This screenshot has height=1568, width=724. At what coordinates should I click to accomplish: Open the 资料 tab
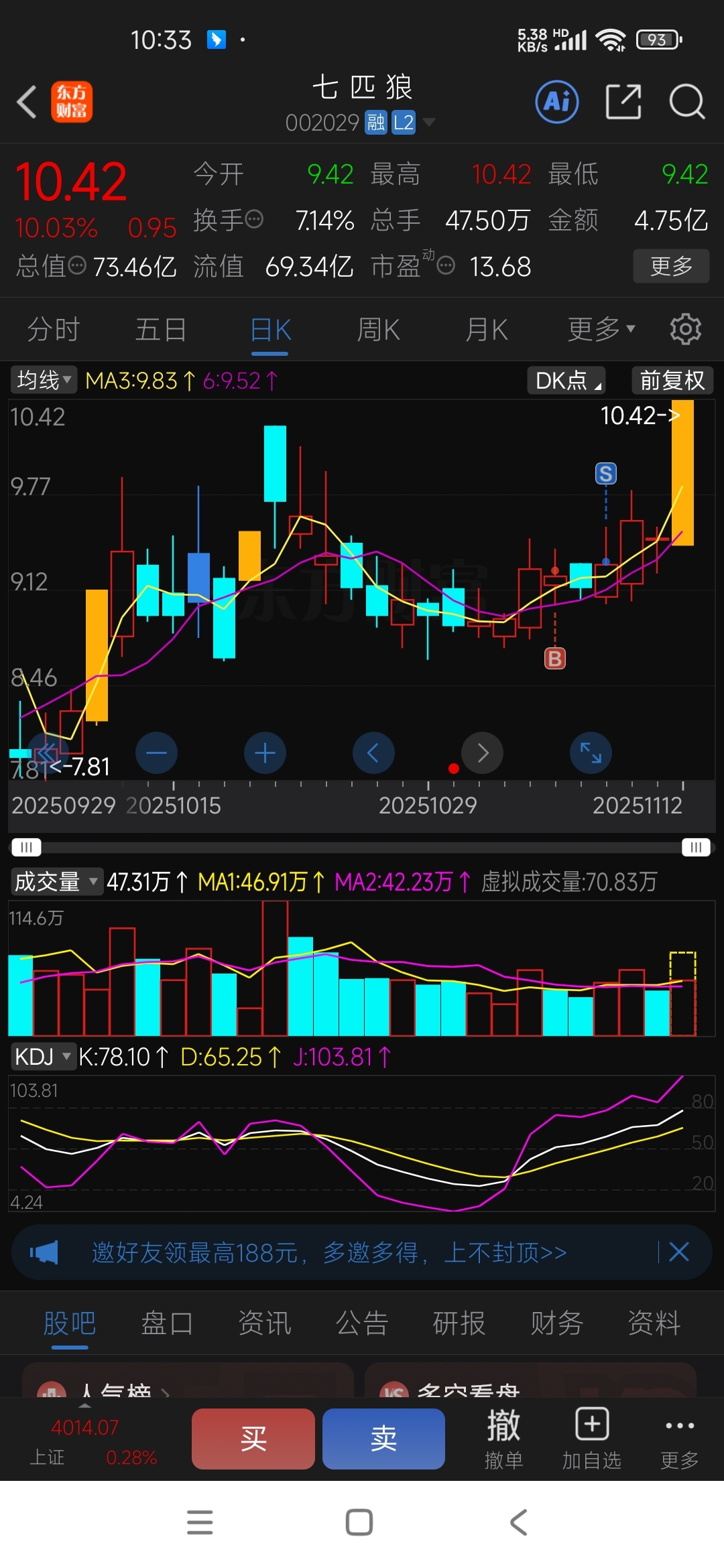[x=654, y=1323]
